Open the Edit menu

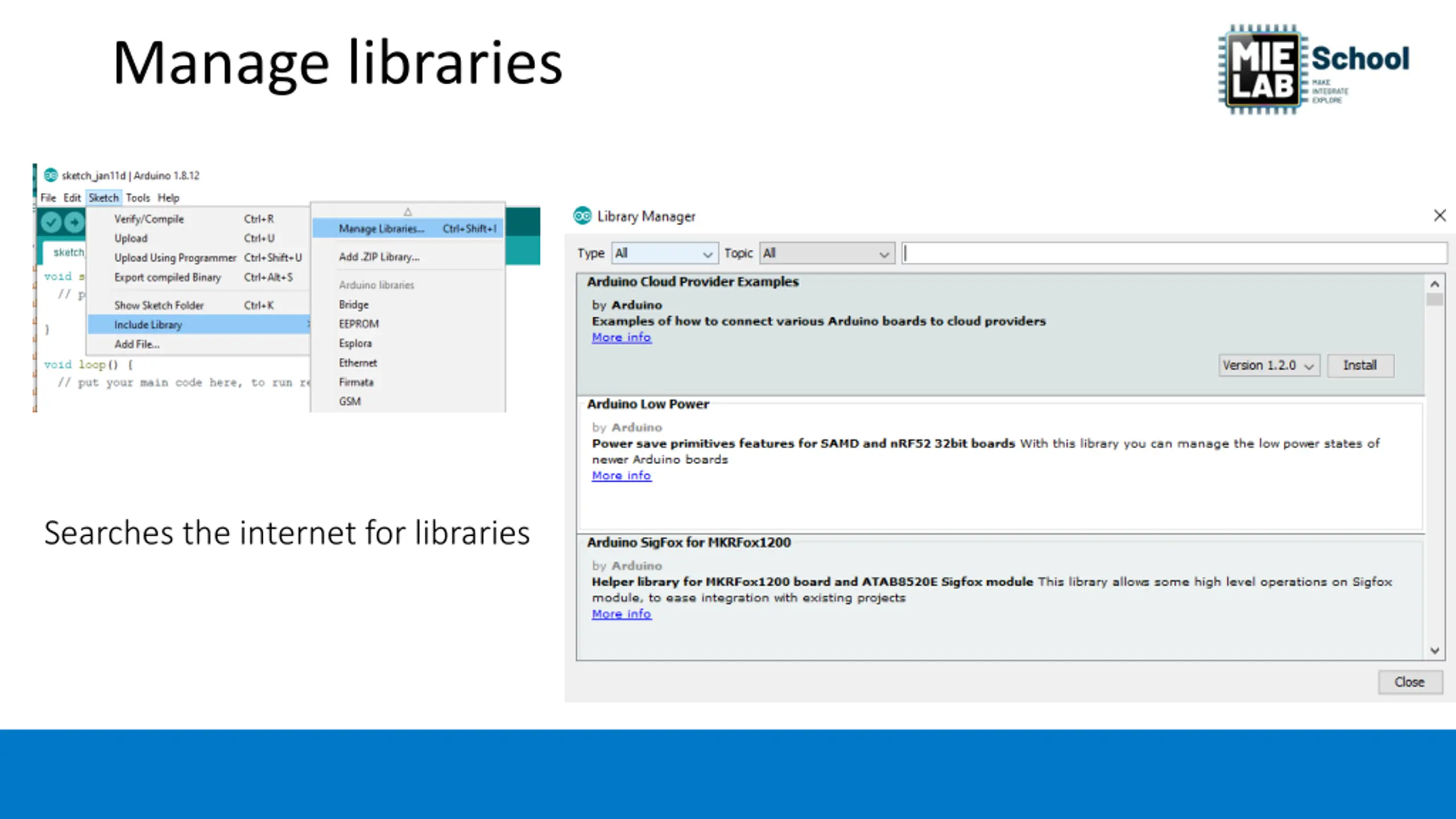72,198
